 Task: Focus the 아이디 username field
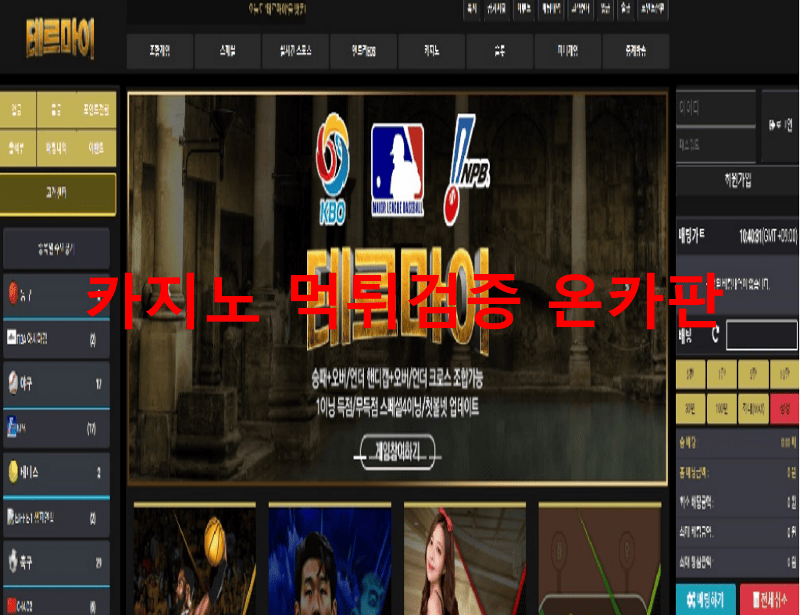coord(715,108)
